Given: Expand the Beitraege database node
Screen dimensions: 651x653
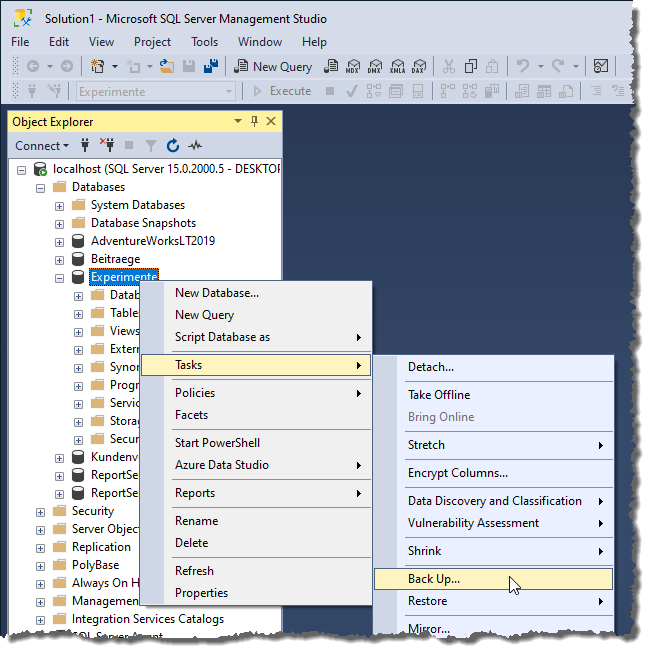Looking at the screenshot, I should pos(60,261).
